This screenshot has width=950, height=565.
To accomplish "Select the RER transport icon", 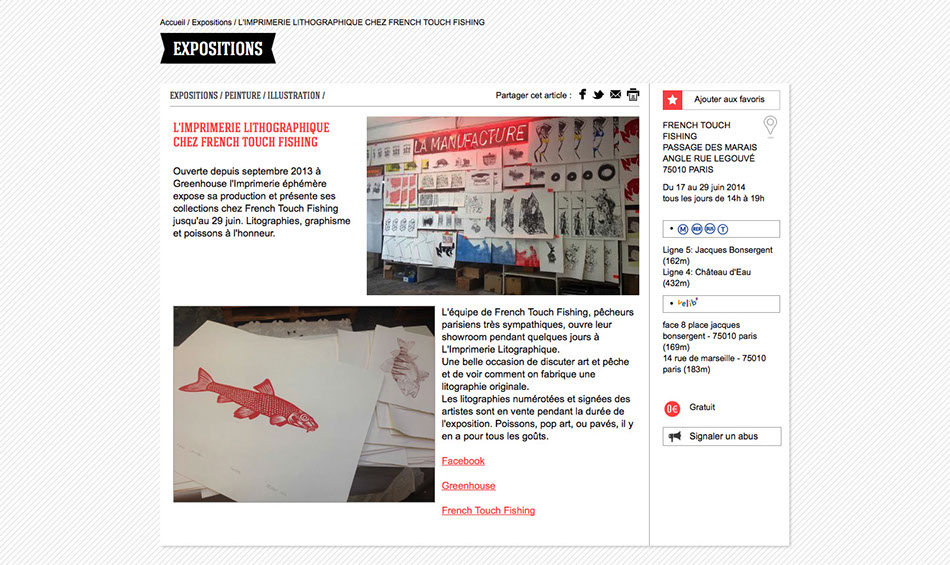I will [697, 229].
